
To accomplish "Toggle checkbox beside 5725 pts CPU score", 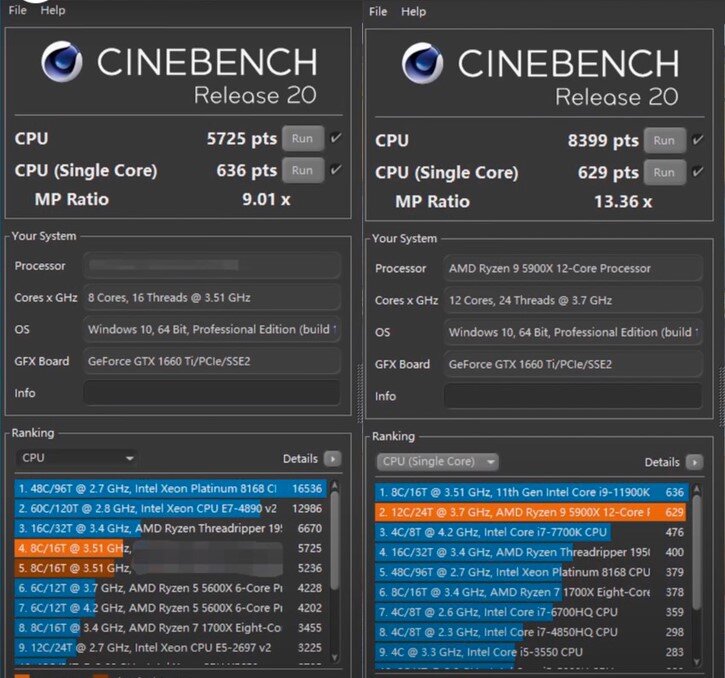I will coord(336,137).
